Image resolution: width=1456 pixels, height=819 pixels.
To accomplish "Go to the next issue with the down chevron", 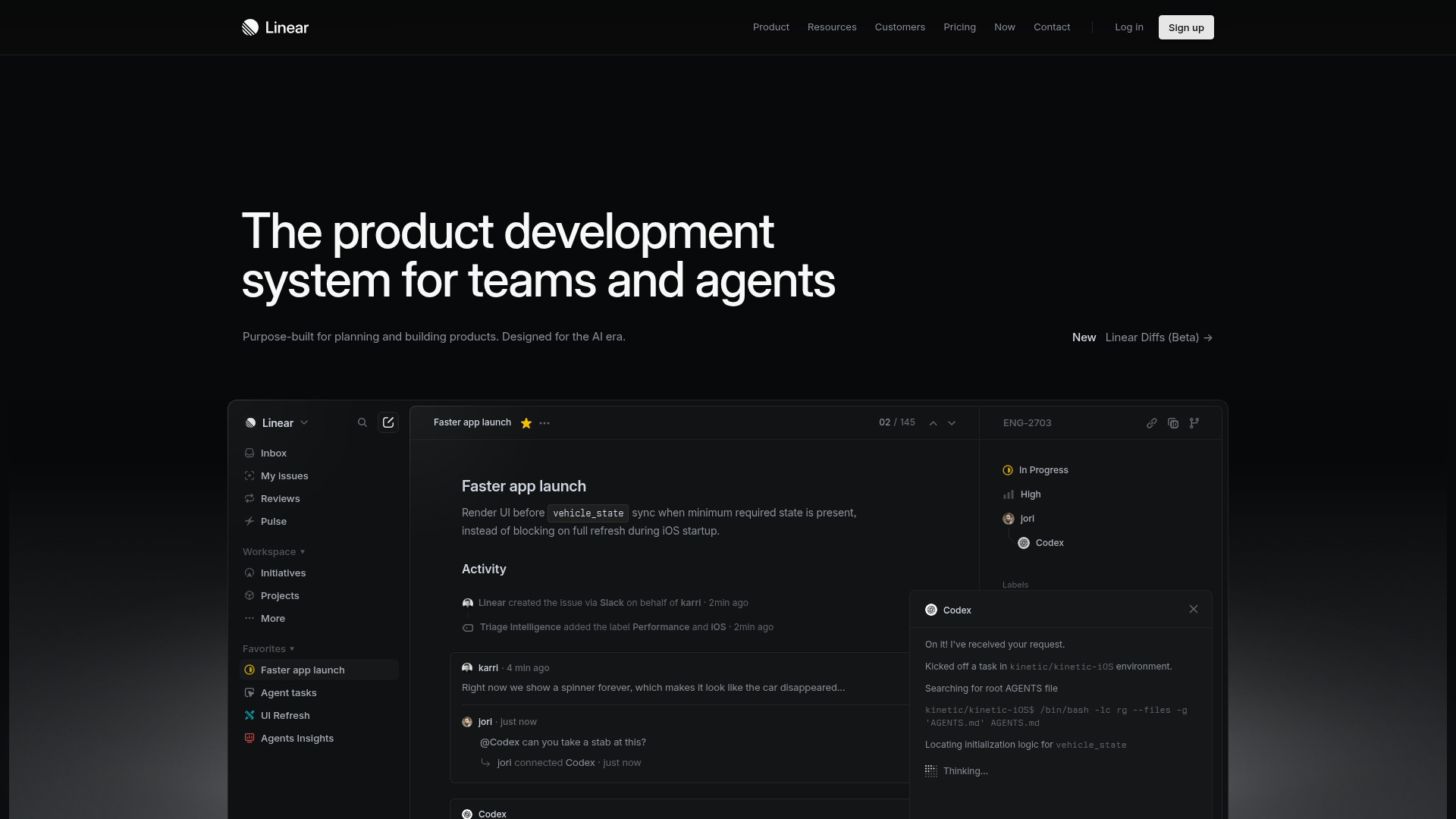I will click(952, 423).
